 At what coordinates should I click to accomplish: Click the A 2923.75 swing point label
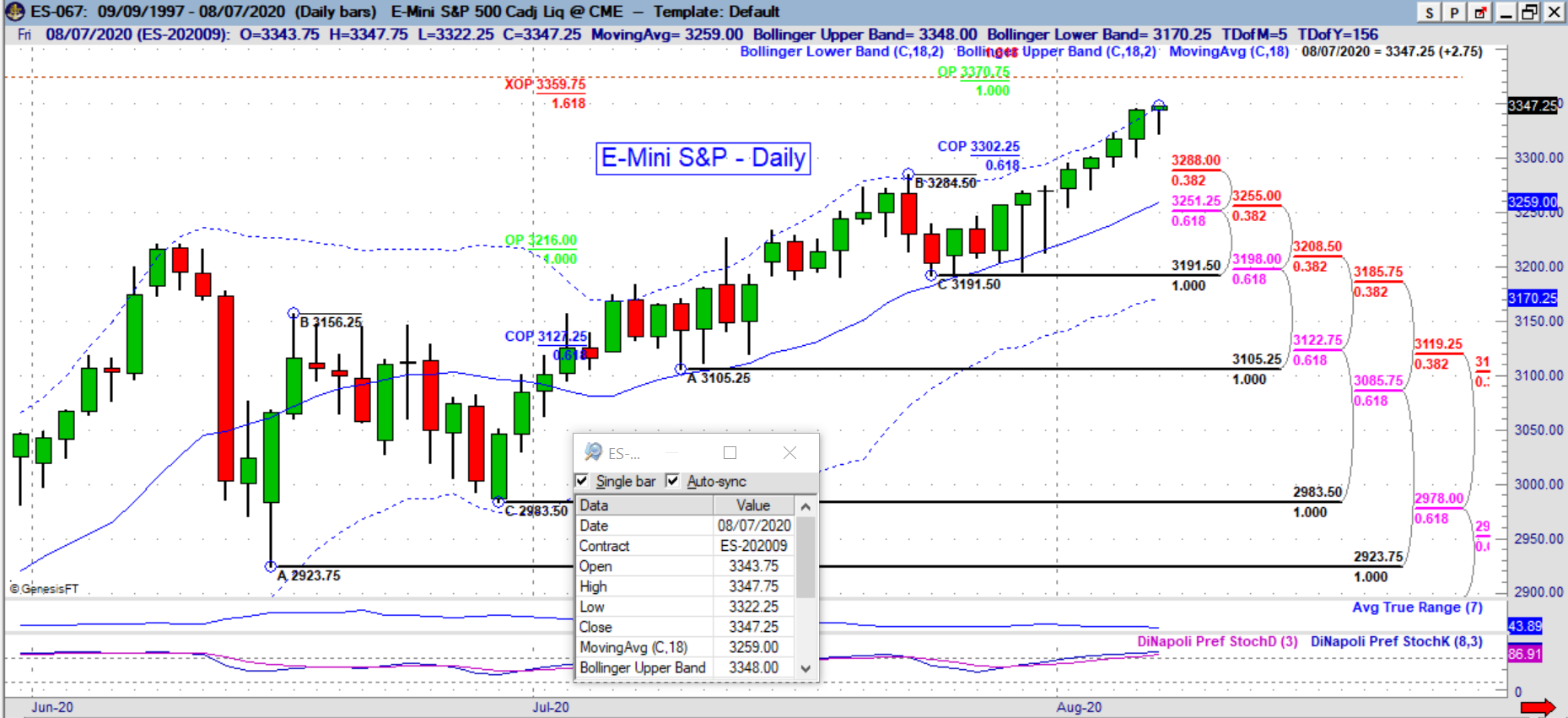pos(309,575)
